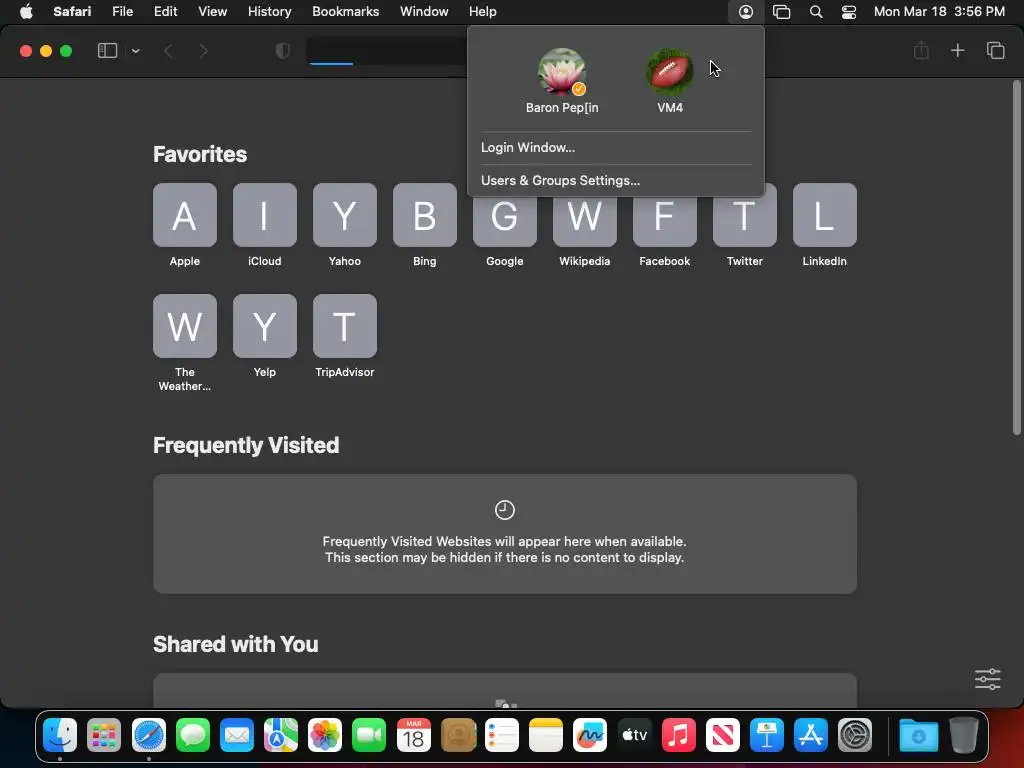
Task: Click the page's vertical scrollbar
Action: (x=1016, y=257)
